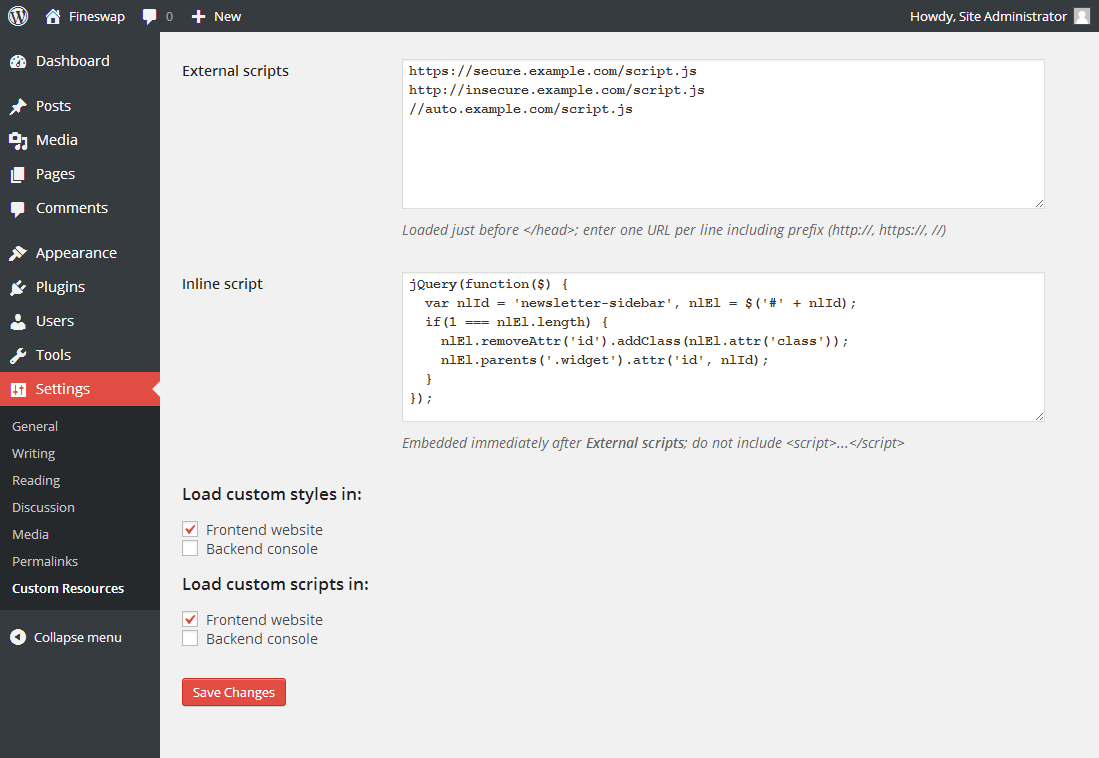The height and width of the screenshot is (758, 1099).
Task: Click the Appearance paintbrush icon
Action: (x=18, y=253)
